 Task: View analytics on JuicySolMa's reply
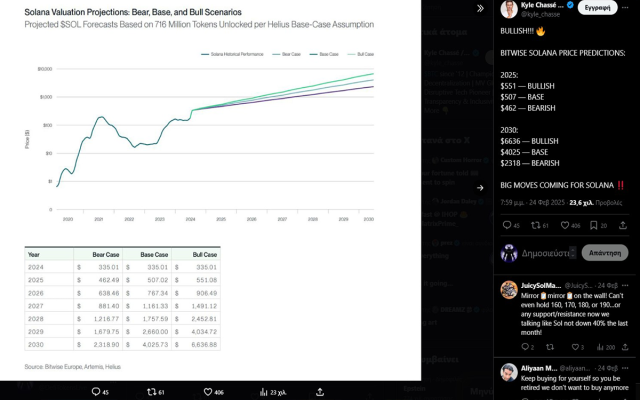[x=599, y=347]
